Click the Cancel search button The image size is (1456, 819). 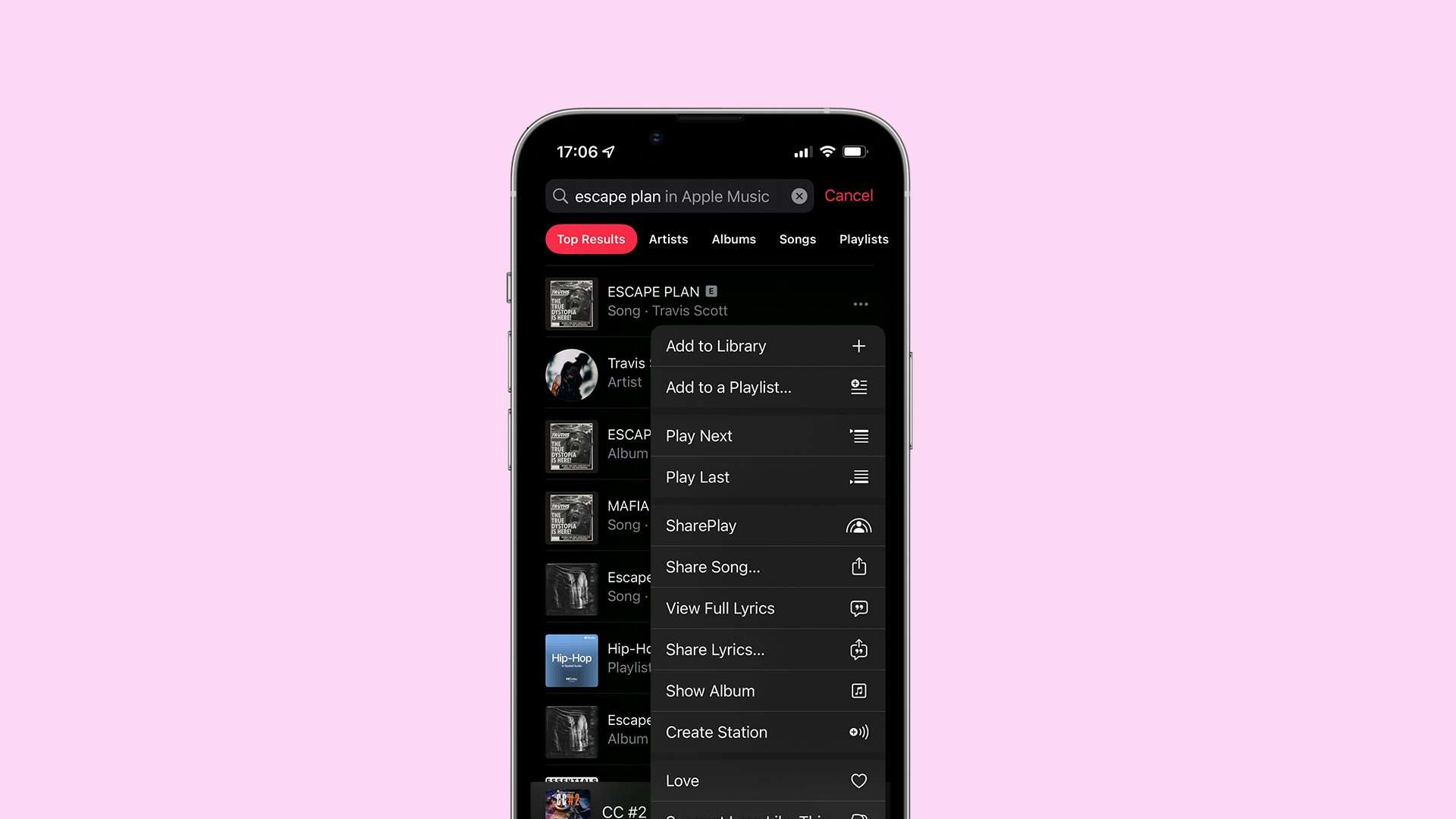pos(848,195)
